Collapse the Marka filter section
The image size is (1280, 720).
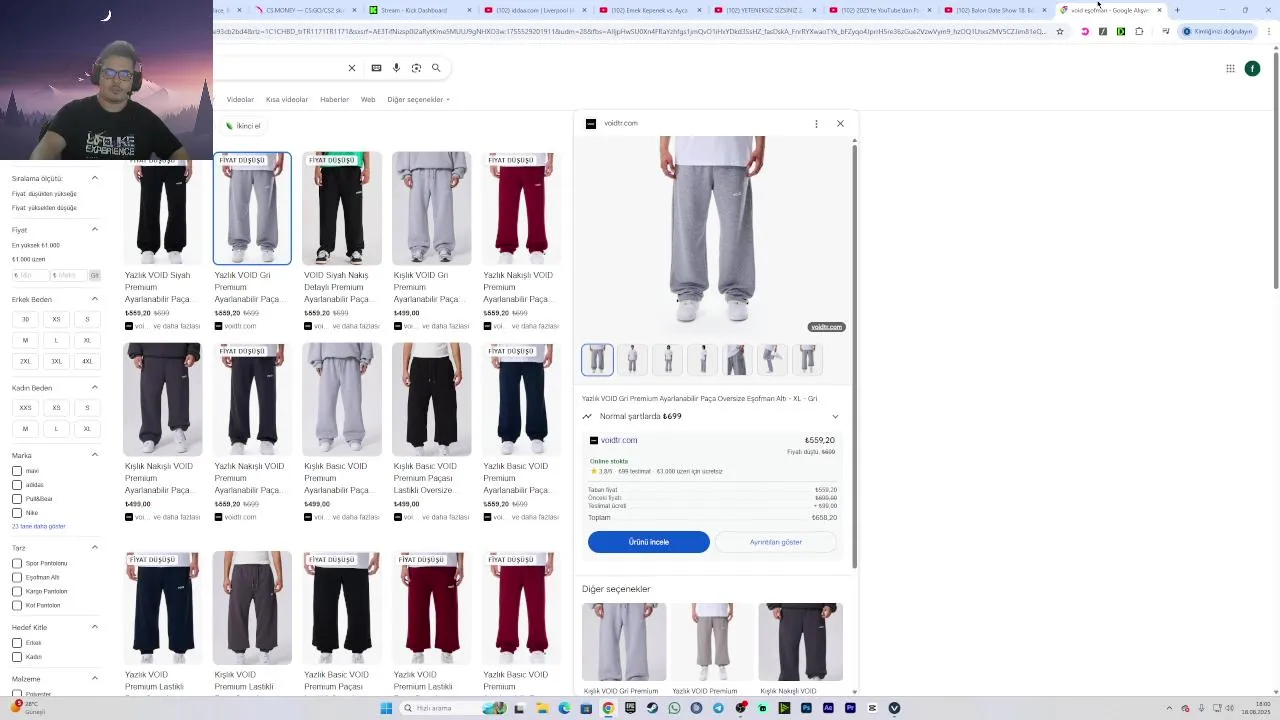95,455
